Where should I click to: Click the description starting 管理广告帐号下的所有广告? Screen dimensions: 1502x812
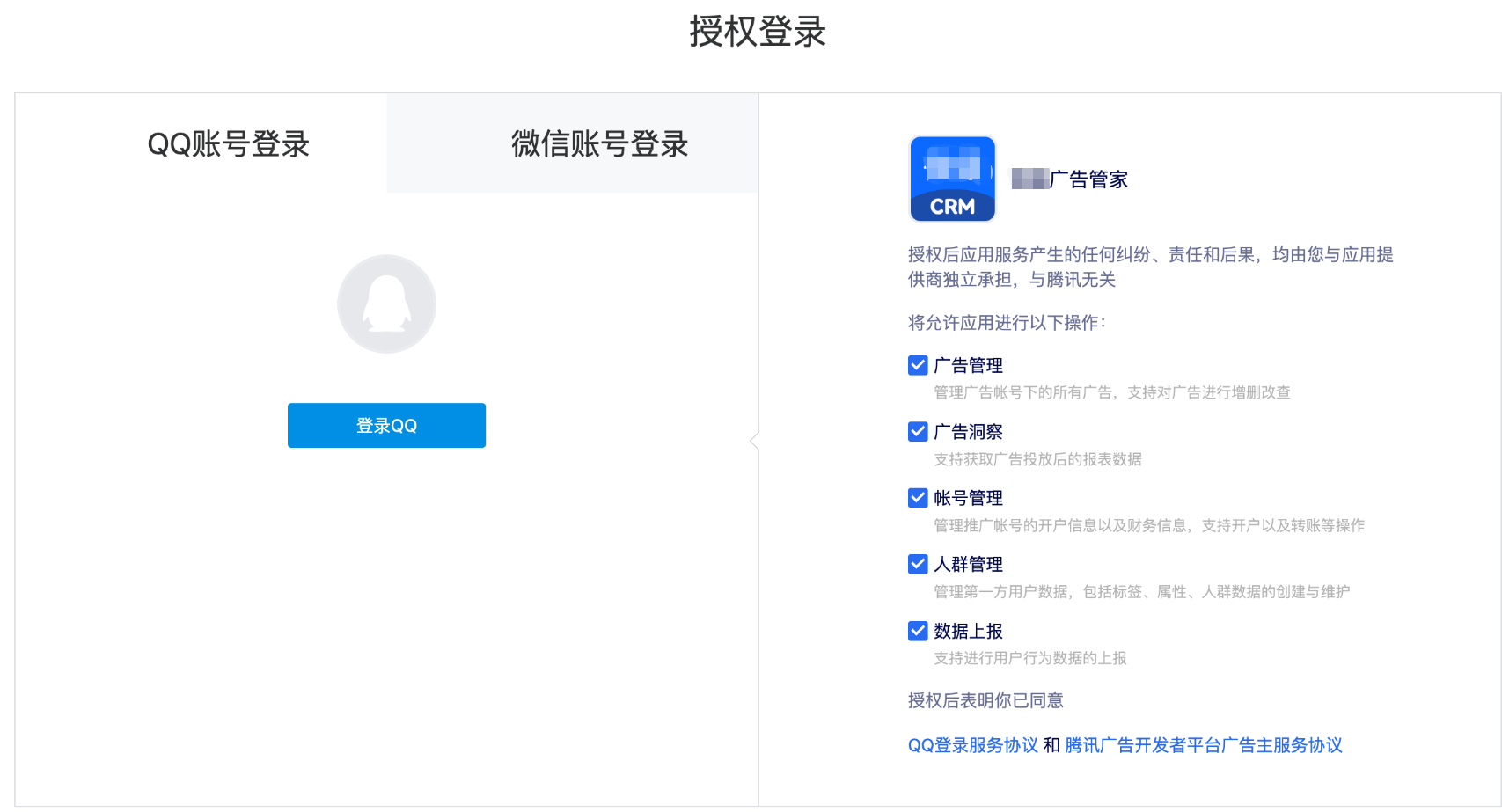[x=1112, y=392]
